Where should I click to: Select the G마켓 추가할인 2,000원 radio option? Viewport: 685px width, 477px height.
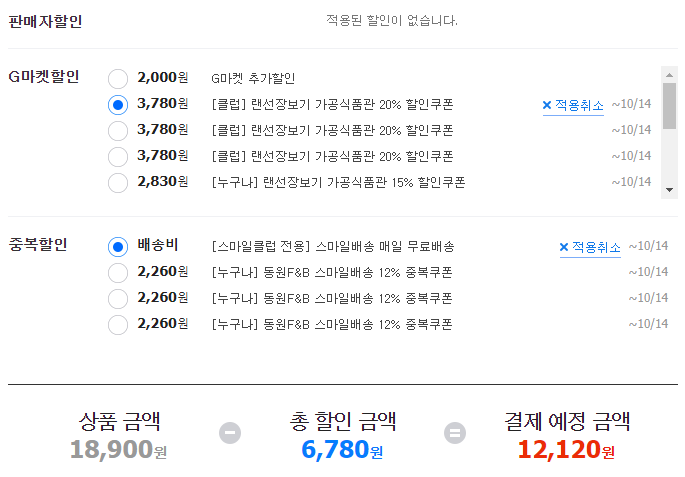[x=118, y=79]
